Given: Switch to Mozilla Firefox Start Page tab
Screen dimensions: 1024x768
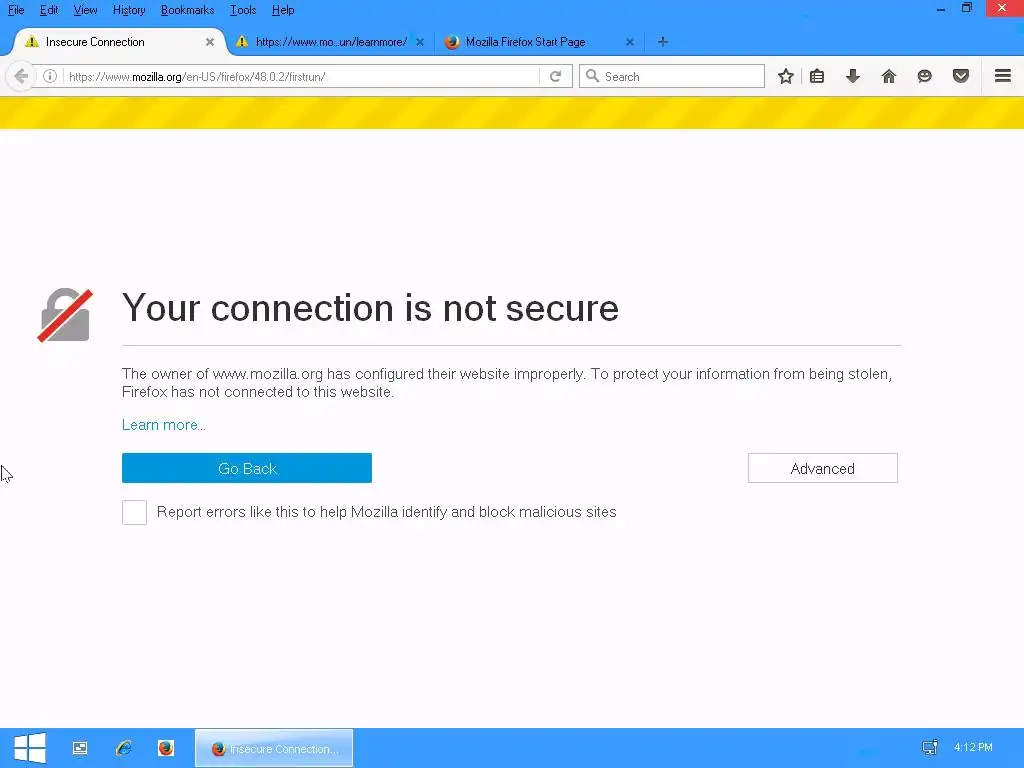Looking at the screenshot, I should tap(539, 42).
